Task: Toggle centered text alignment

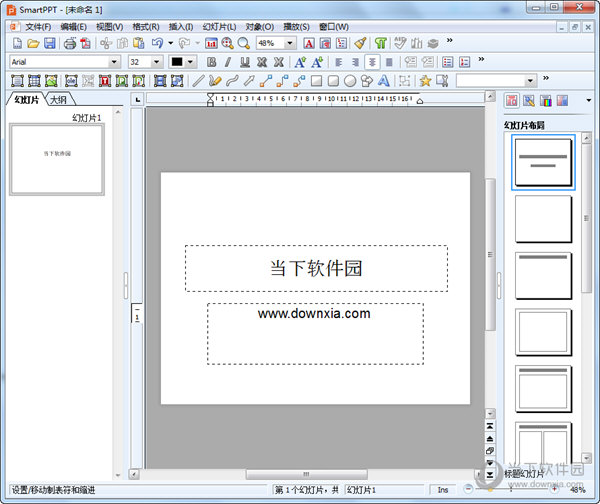Action: pyautogui.click(x=372, y=62)
